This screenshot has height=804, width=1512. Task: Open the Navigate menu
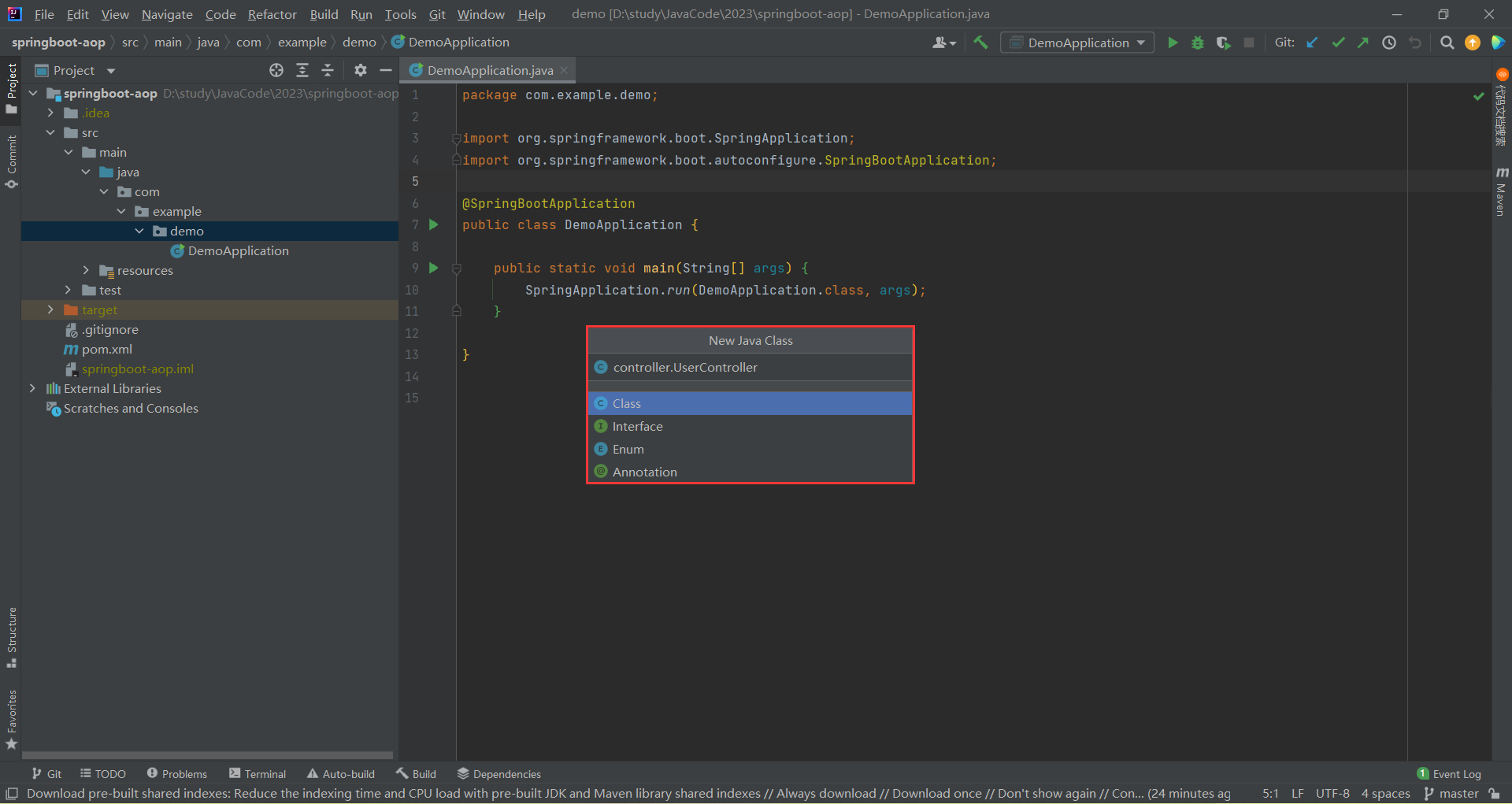167,14
